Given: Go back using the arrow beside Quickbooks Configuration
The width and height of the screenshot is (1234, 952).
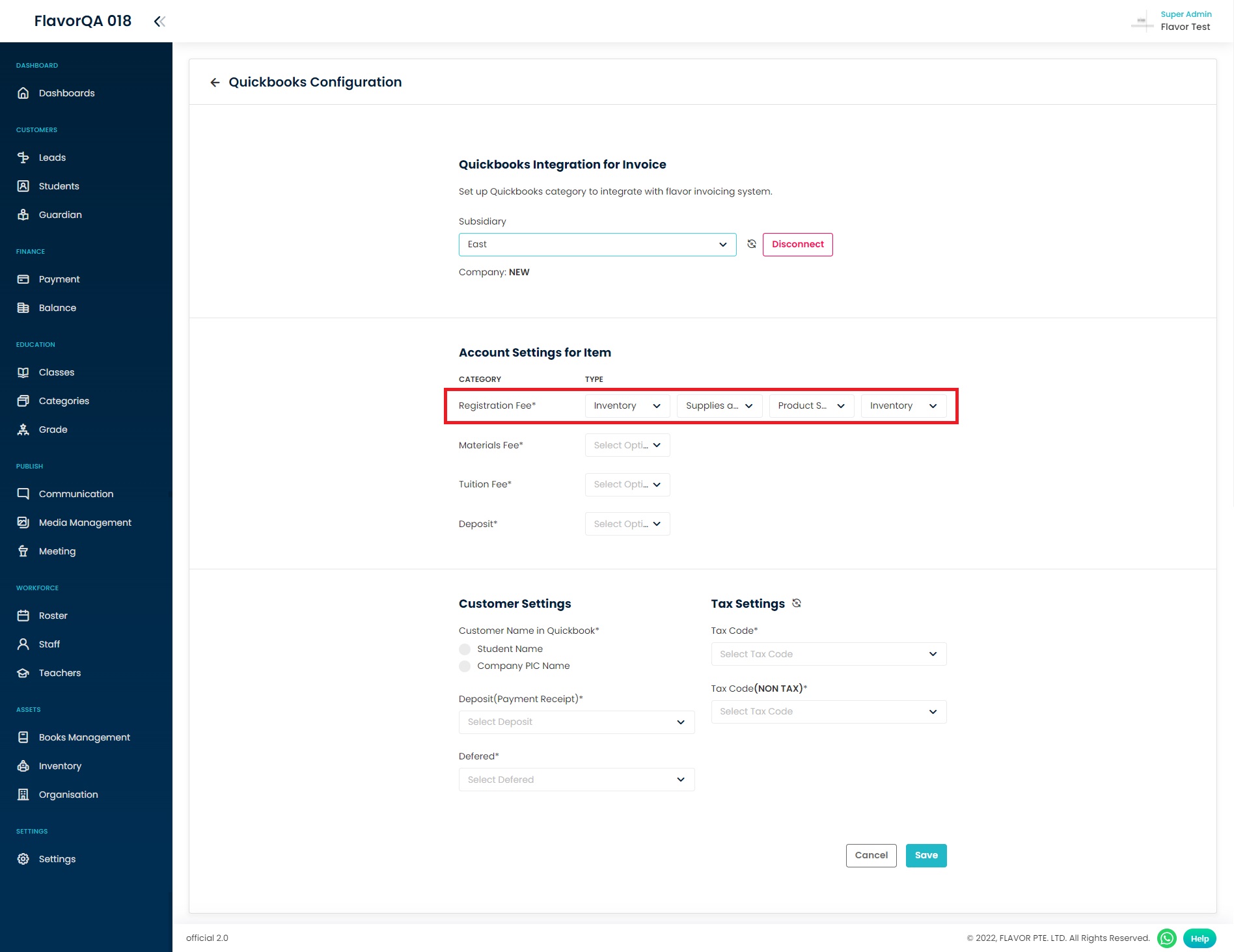Looking at the screenshot, I should tap(215, 83).
